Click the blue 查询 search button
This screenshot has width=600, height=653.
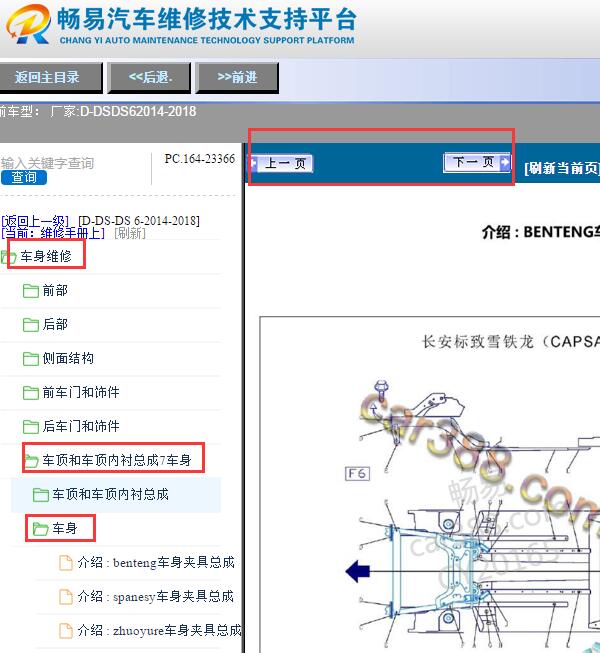pos(24,178)
